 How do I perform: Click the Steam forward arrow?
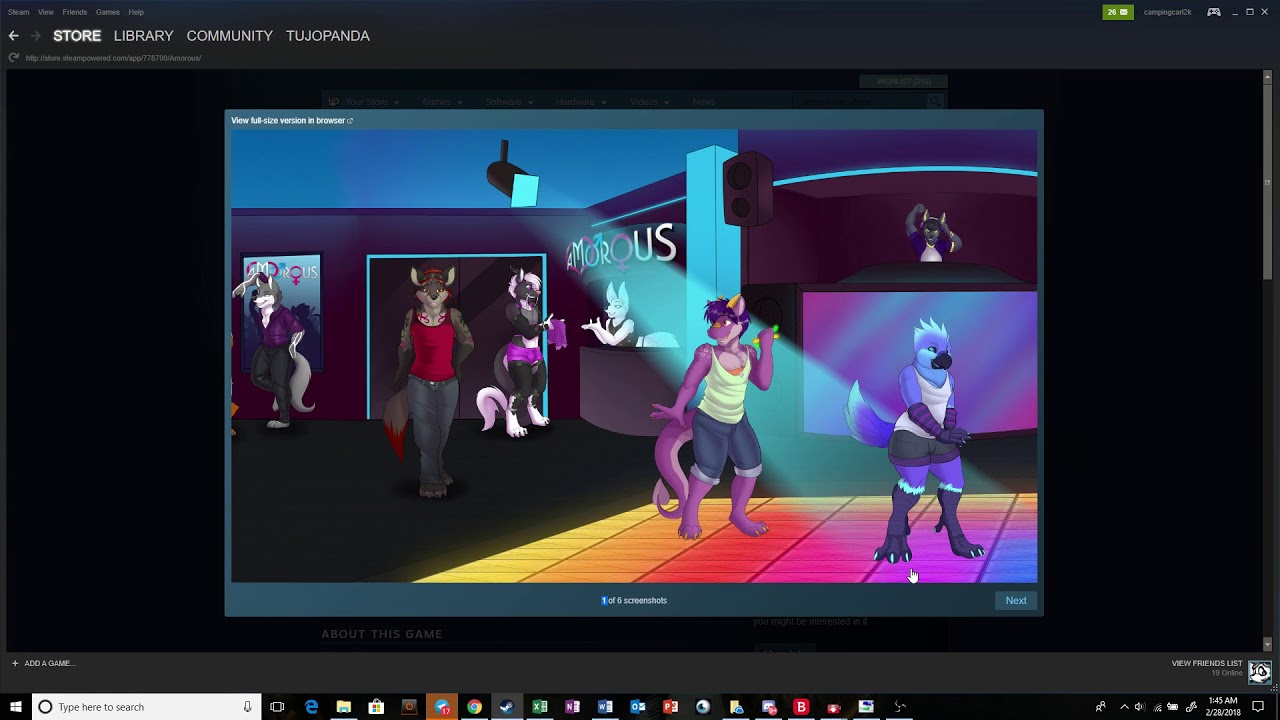(35, 36)
